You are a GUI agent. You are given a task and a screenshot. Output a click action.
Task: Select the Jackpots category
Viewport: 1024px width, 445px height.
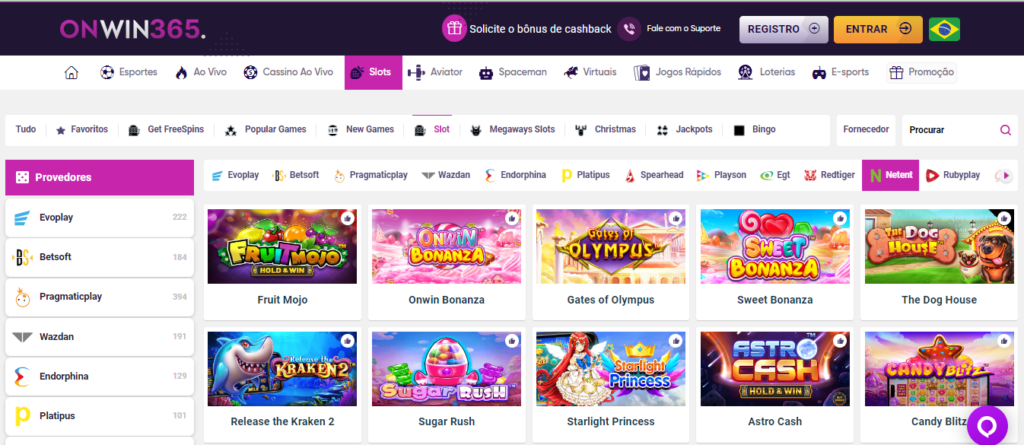pyautogui.click(x=684, y=129)
